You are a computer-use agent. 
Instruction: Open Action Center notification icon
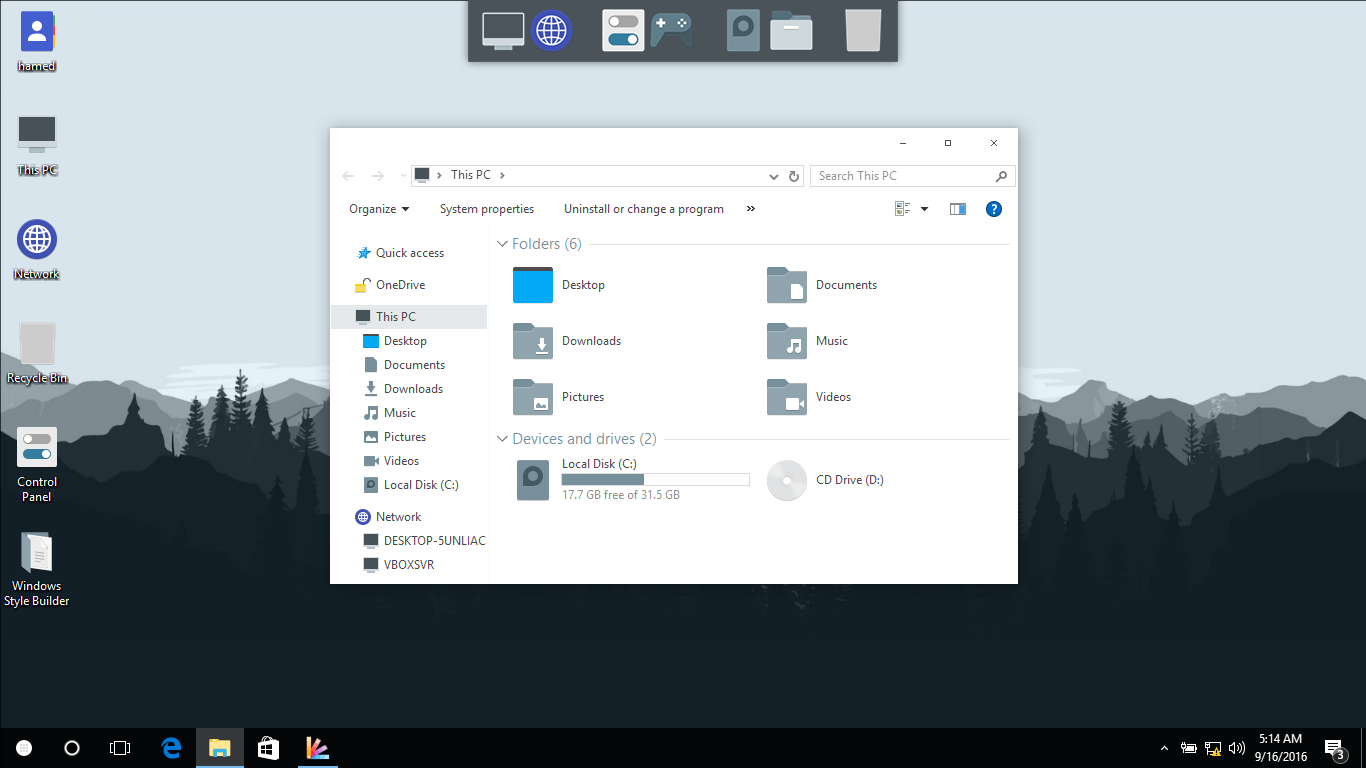(x=1334, y=748)
